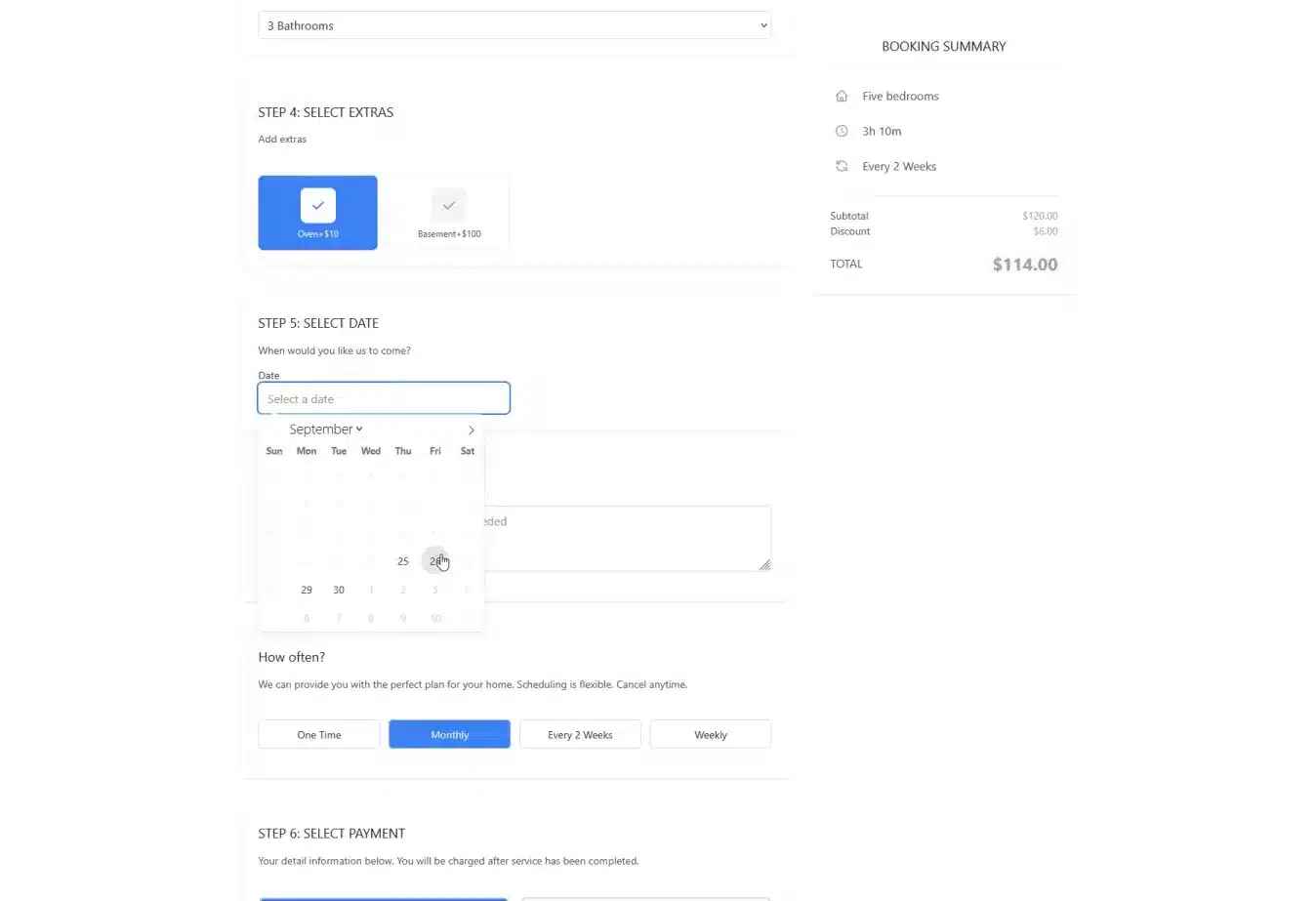Screen dimensions: 1316x901
Task: Select September 30 date
Action: click(339, 590)
